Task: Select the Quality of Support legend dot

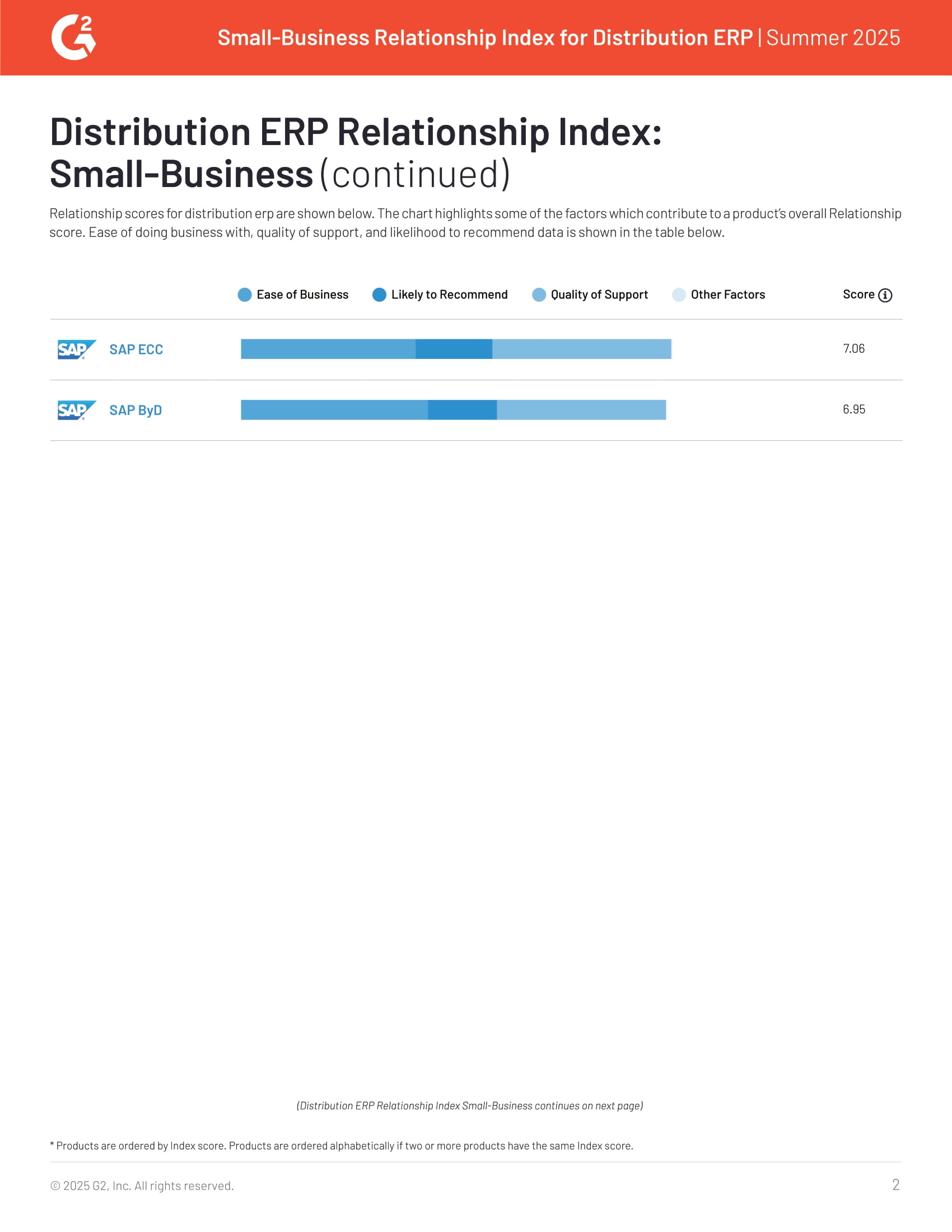Action: coord(539,295)
